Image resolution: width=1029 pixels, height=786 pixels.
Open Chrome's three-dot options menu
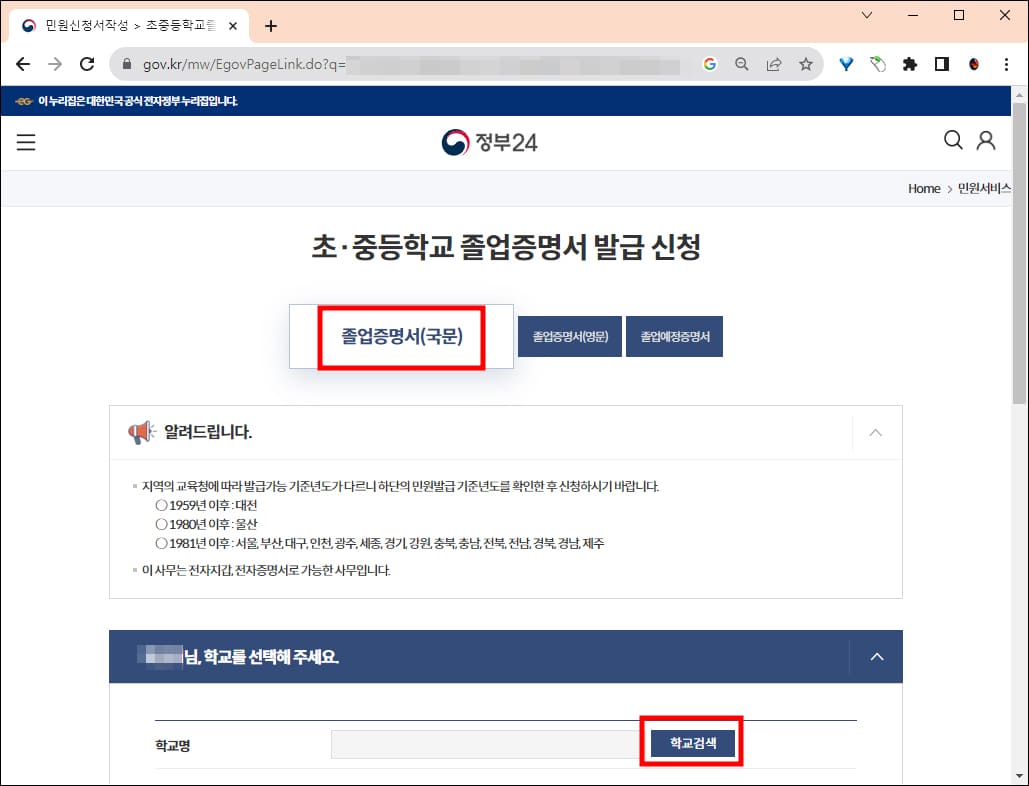tap(1006, 63)
